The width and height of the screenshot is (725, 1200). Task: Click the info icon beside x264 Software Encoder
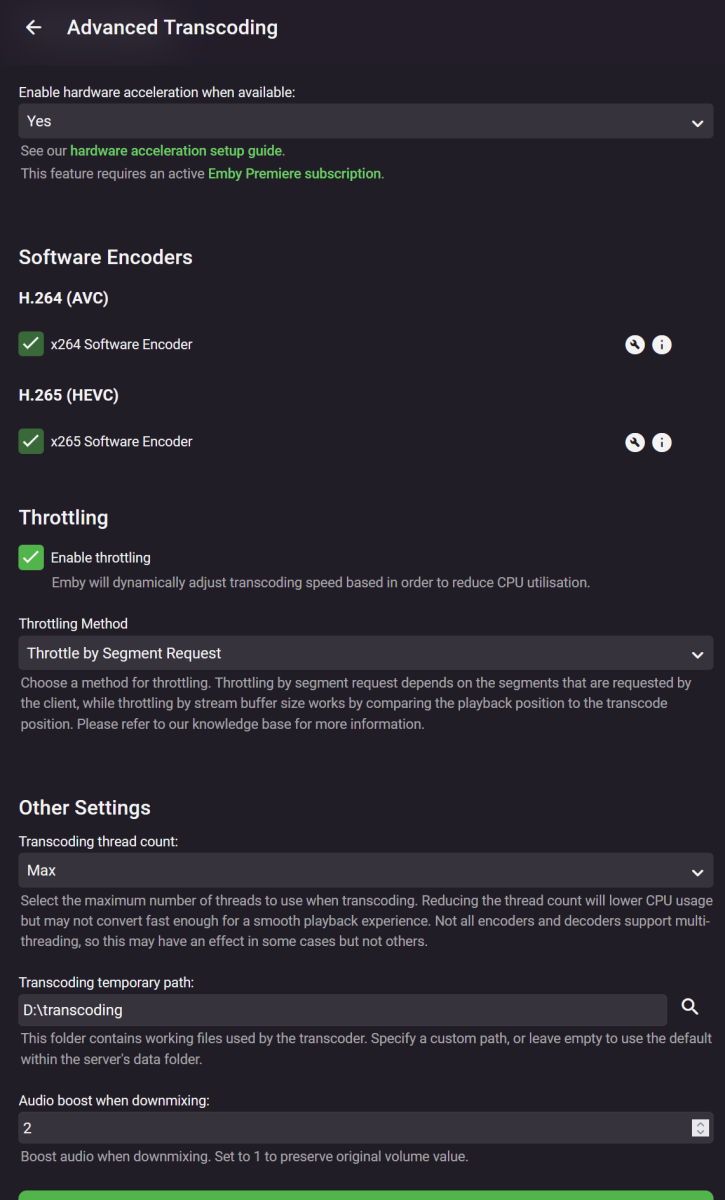(661, 344)
